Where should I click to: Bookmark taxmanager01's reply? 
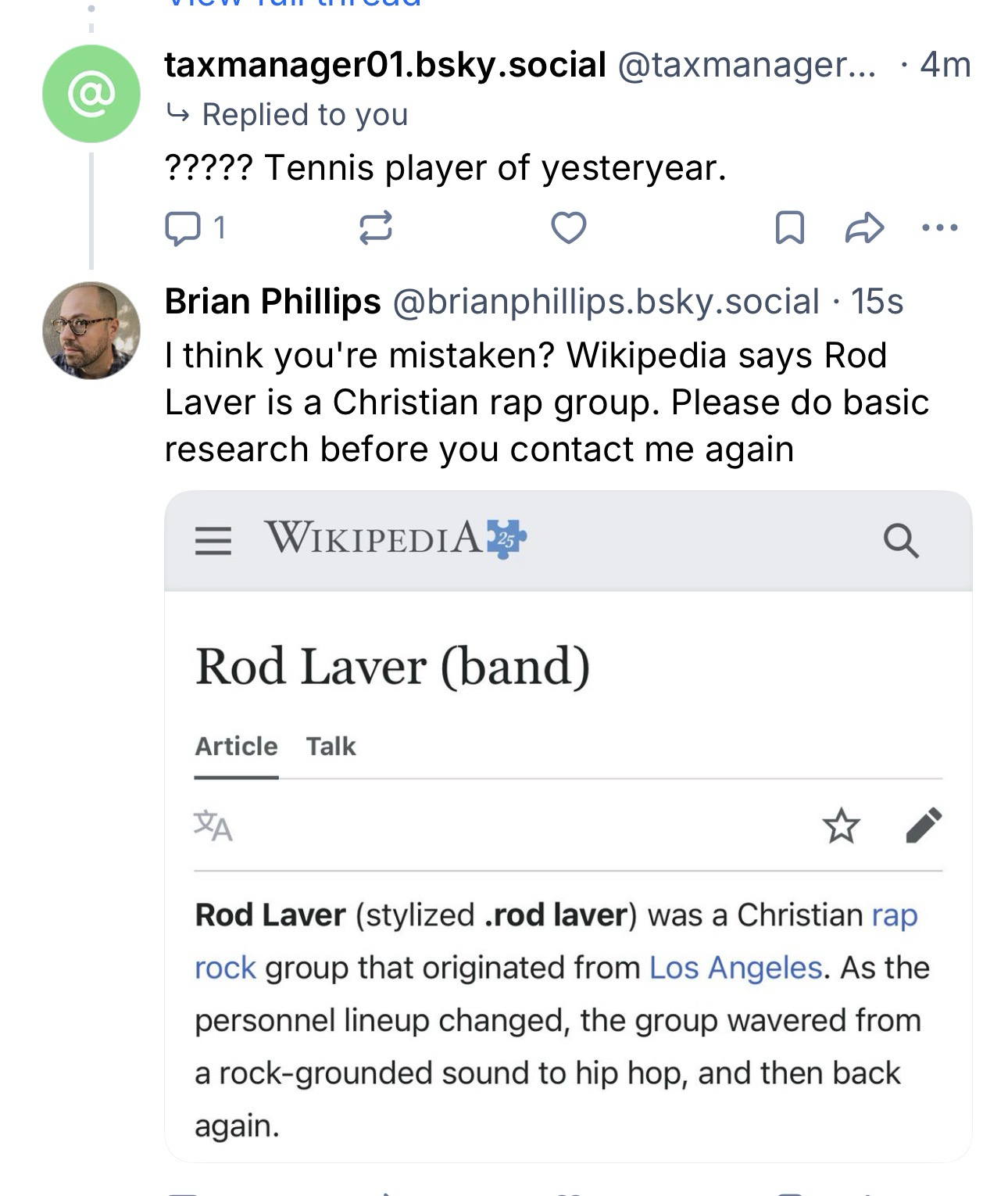(x=789, y=228)
